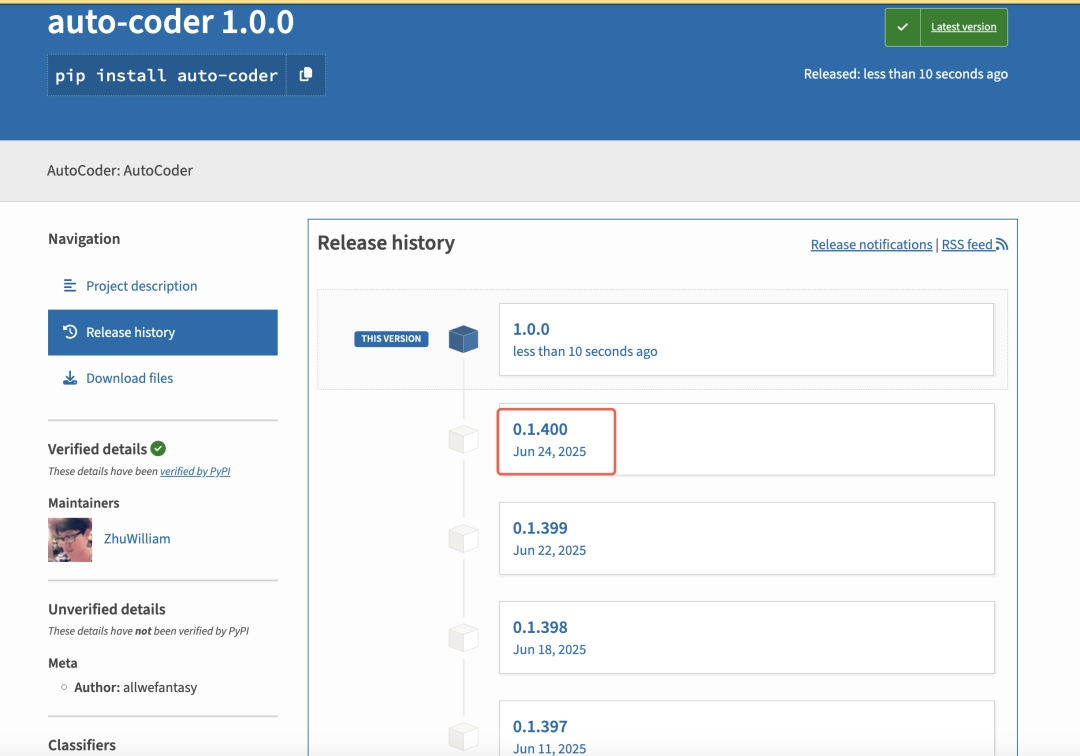Click the cube icon beside version 0.1.397
The image size is (1080, 756).
point(464,737)
